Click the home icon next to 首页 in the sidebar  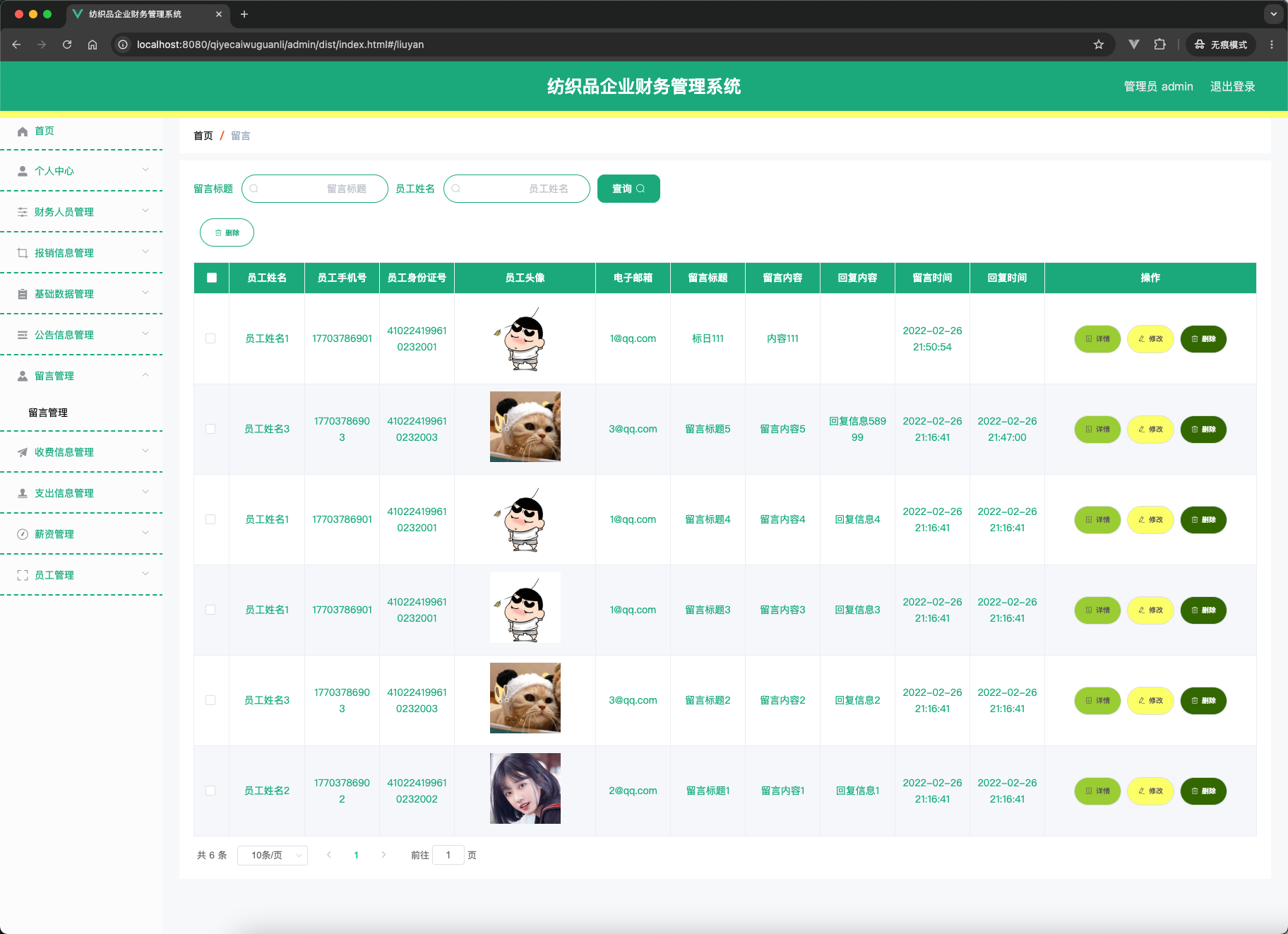click(x=23, y=131)
